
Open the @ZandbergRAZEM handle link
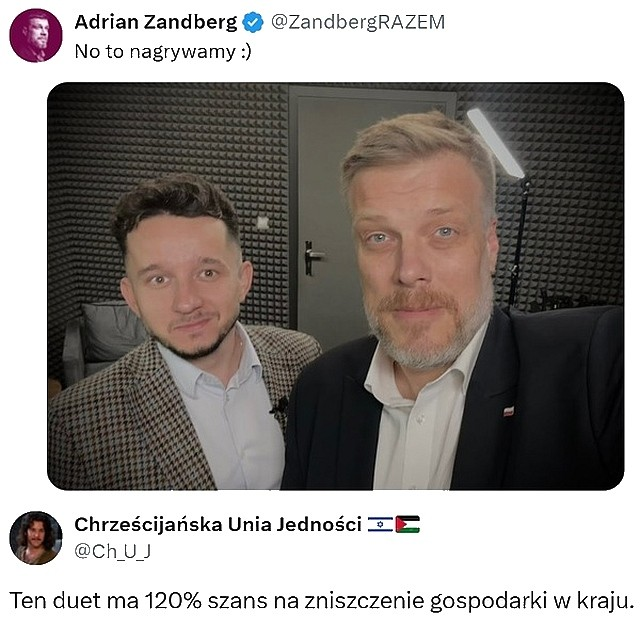point(358,22)
